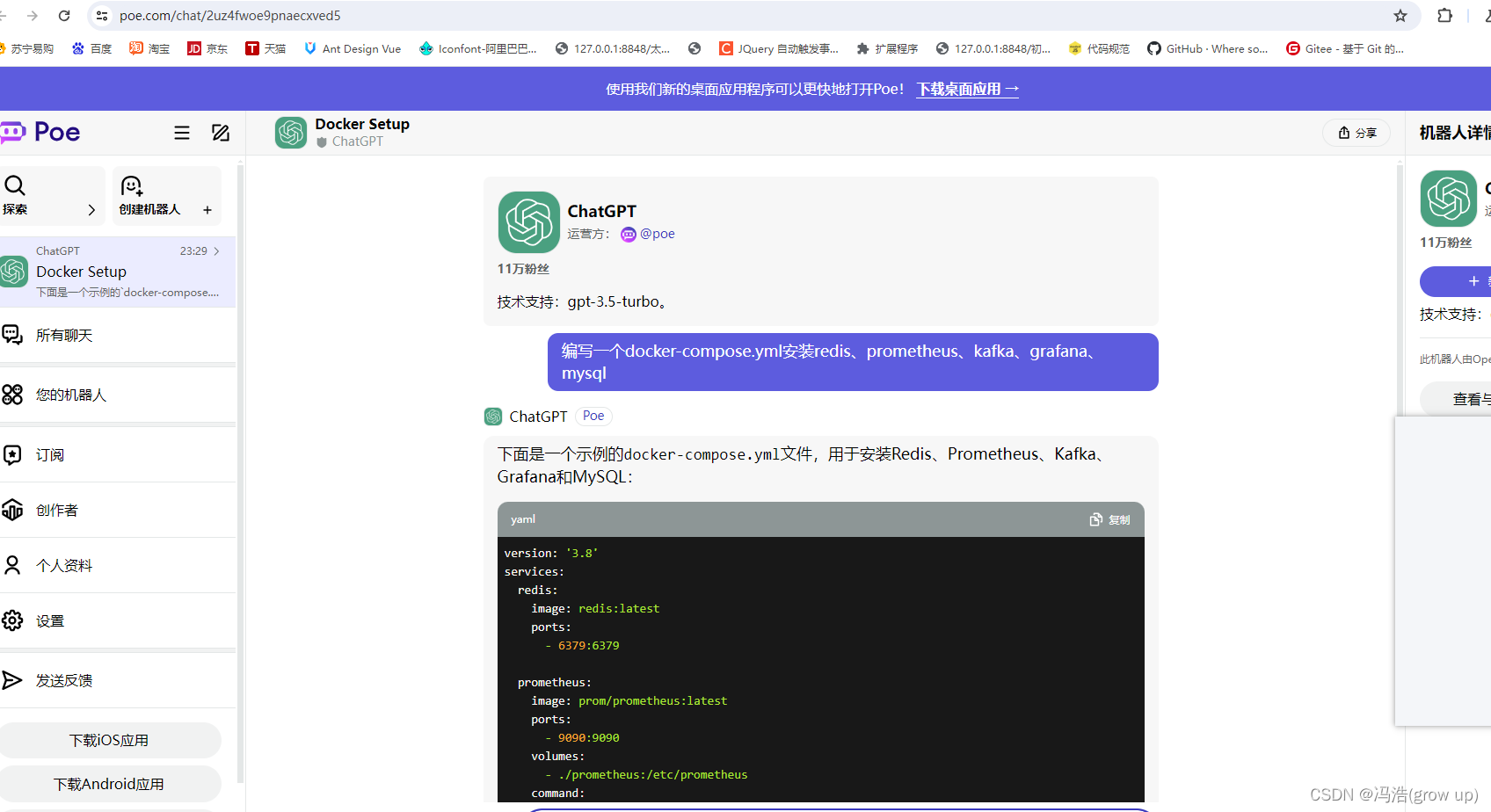Screen dimensions: 1491x812
Task: Click the ChatGPT avatar in bot details panel
Action: [1448, 199]
